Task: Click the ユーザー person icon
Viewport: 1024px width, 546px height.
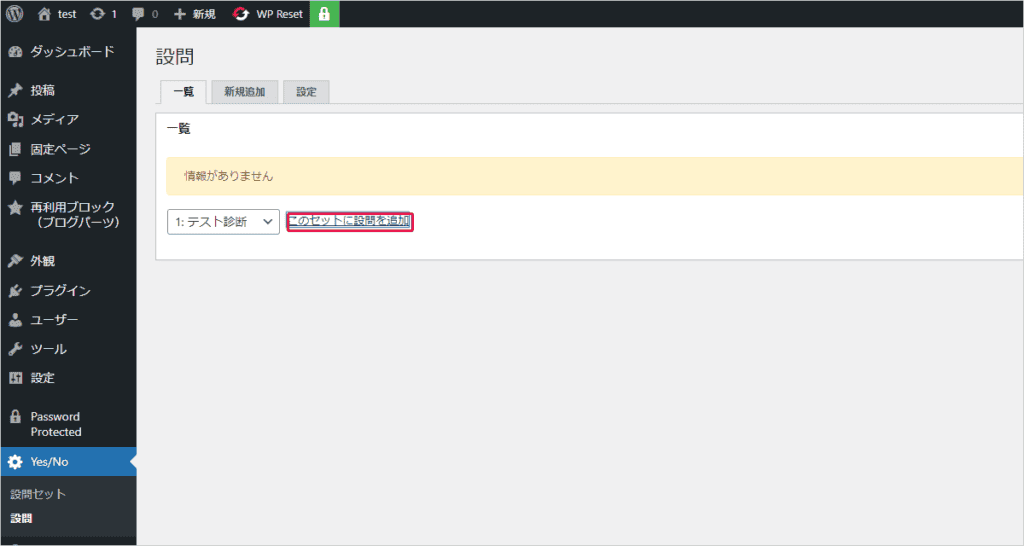Action: [15, 320]
